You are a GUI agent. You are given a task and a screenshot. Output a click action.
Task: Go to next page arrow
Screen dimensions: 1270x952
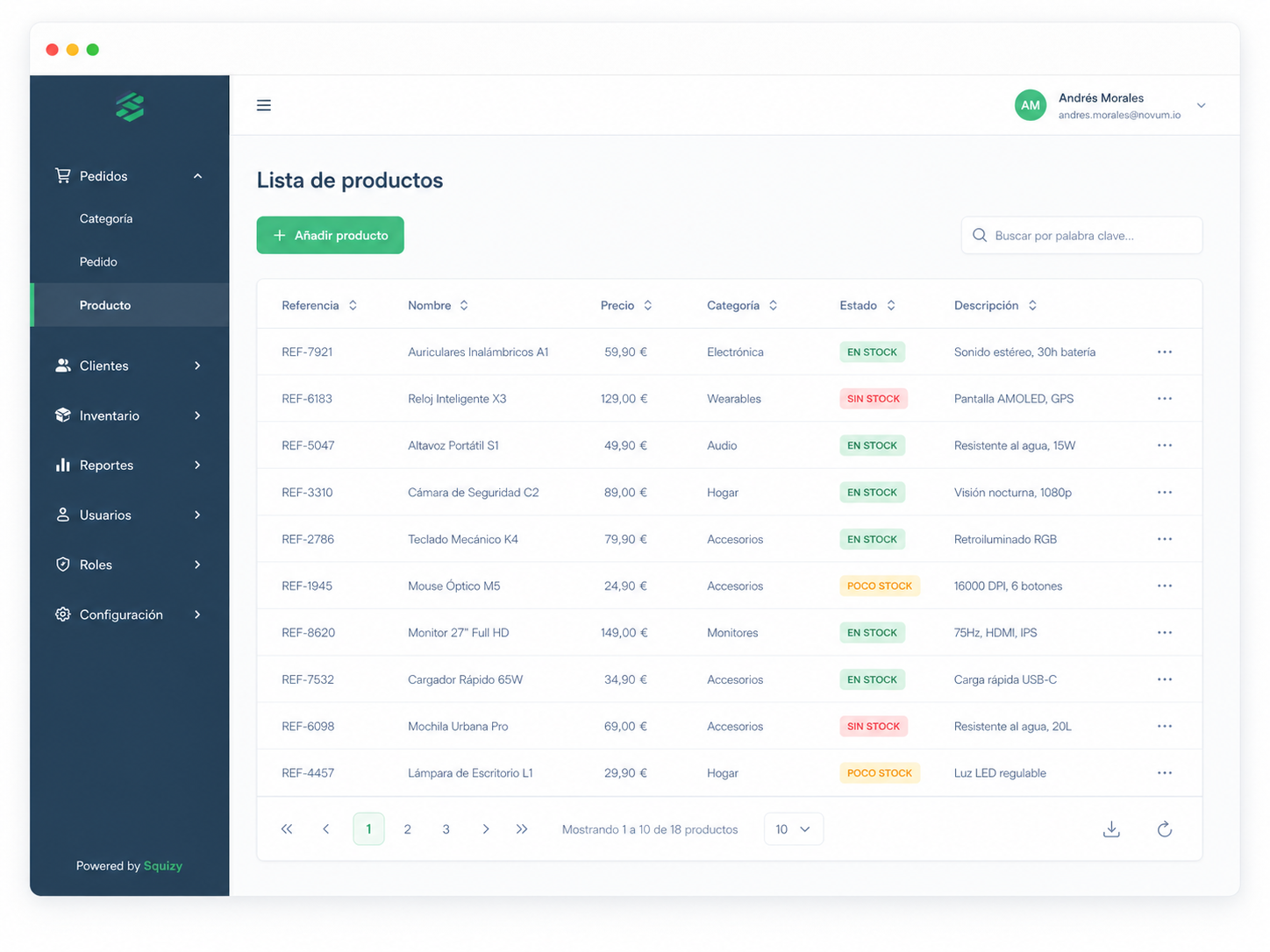pos(485,829)
